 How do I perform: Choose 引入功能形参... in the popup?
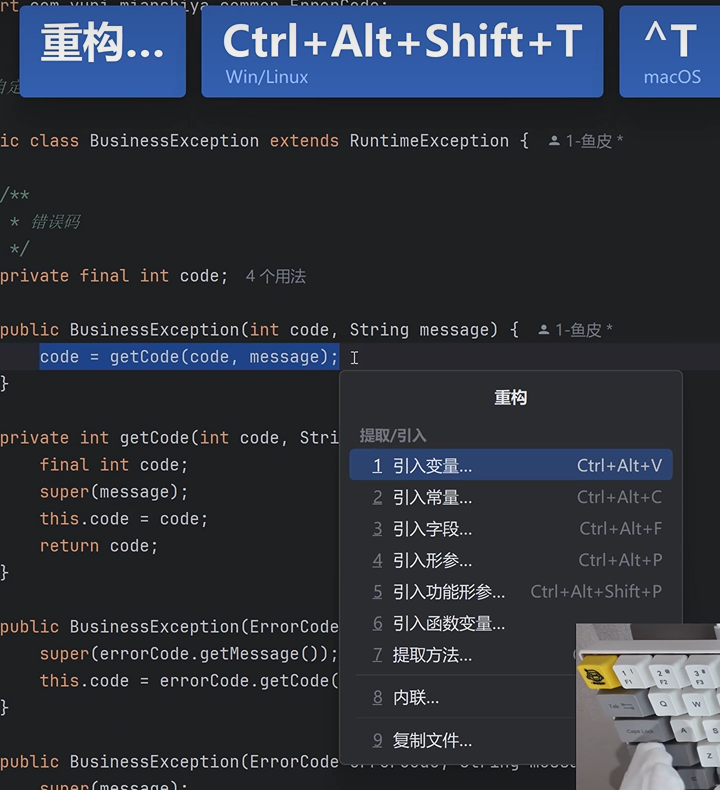pos(448,592)
